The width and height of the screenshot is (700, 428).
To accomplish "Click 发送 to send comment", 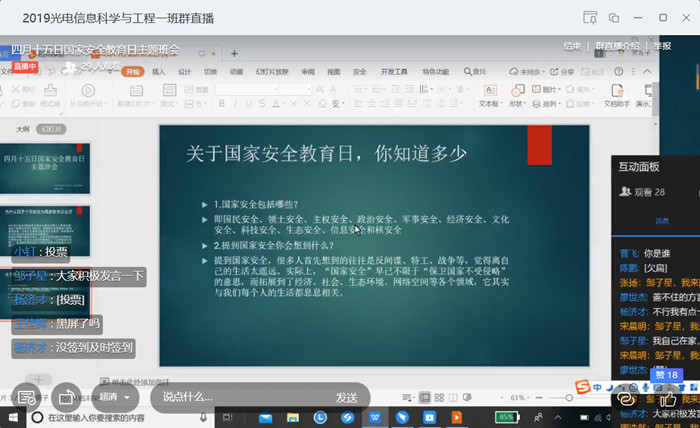I will click(346, 397).
